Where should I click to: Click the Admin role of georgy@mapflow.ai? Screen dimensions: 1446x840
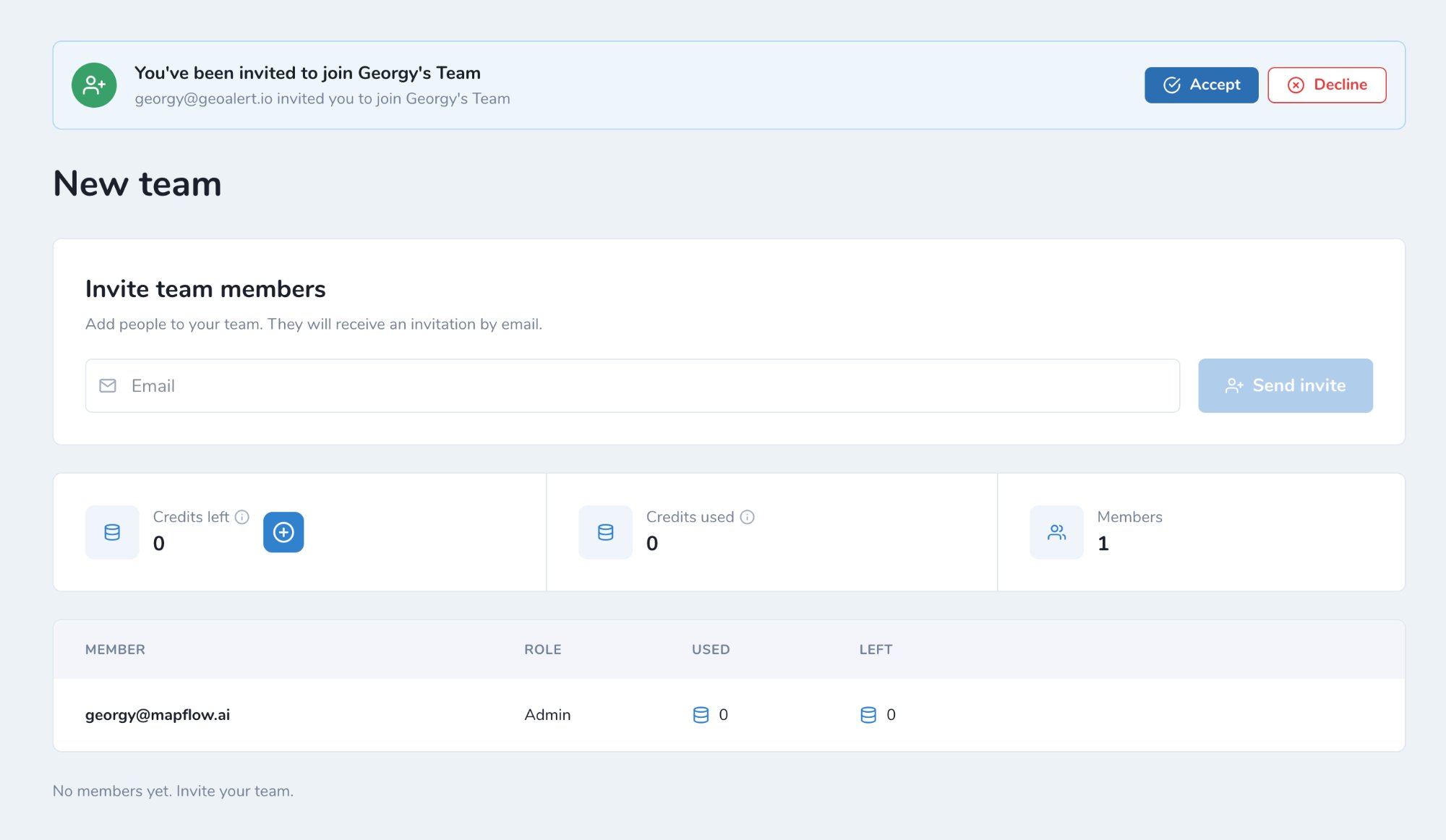[x=547, y=715]
